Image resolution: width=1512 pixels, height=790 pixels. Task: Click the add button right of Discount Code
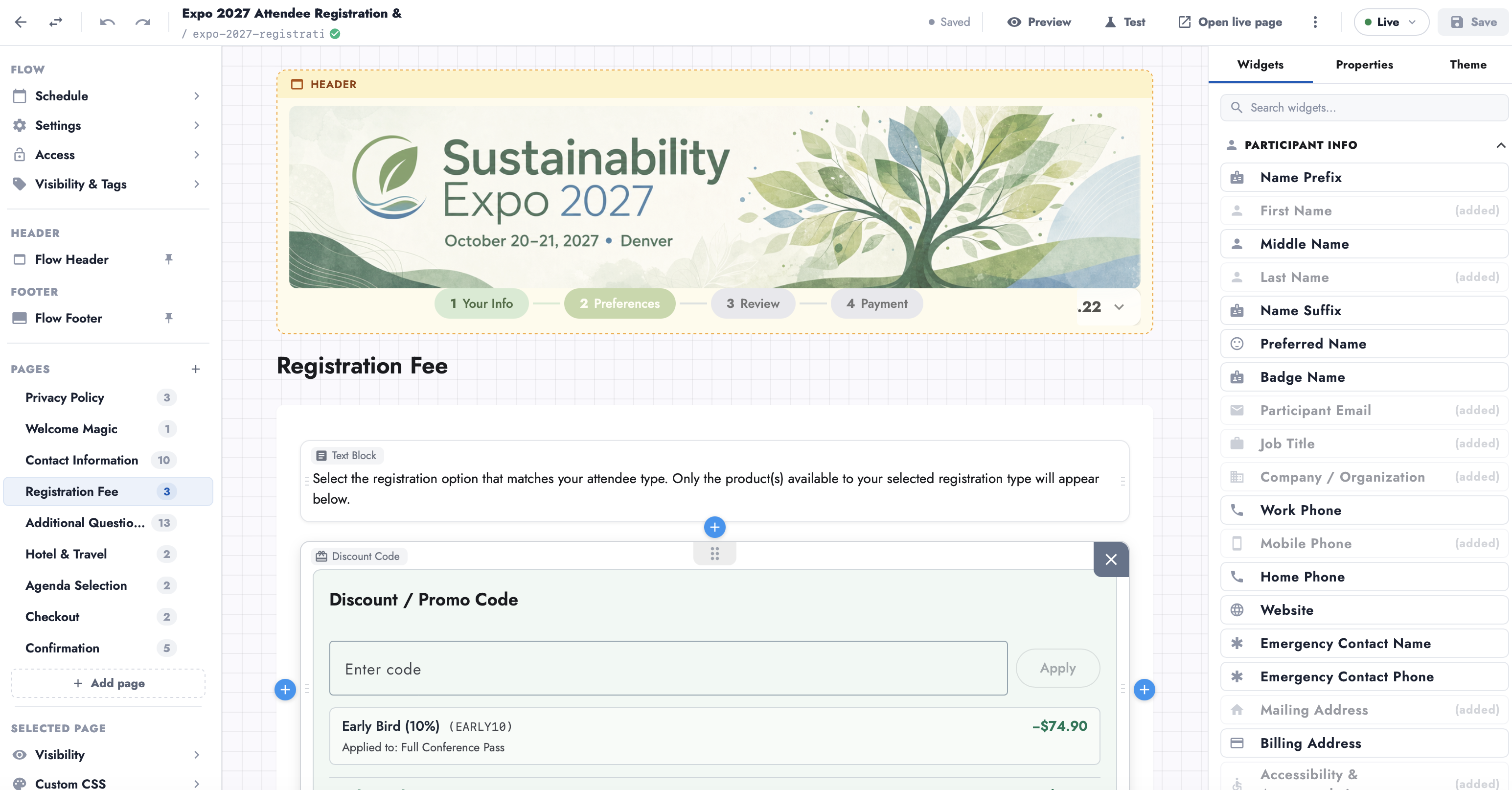tap(1144, 689)
